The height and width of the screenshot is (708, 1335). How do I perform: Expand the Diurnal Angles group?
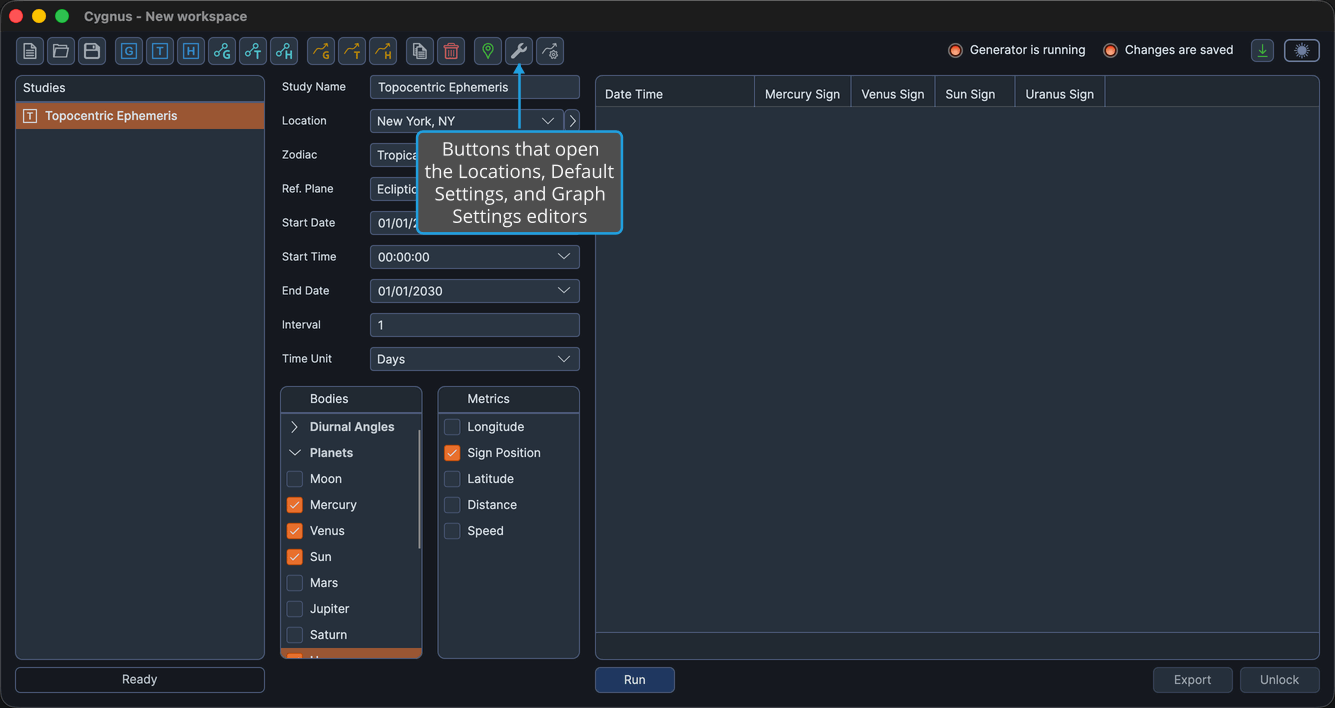pyautogui.click(x=295, y=427)
